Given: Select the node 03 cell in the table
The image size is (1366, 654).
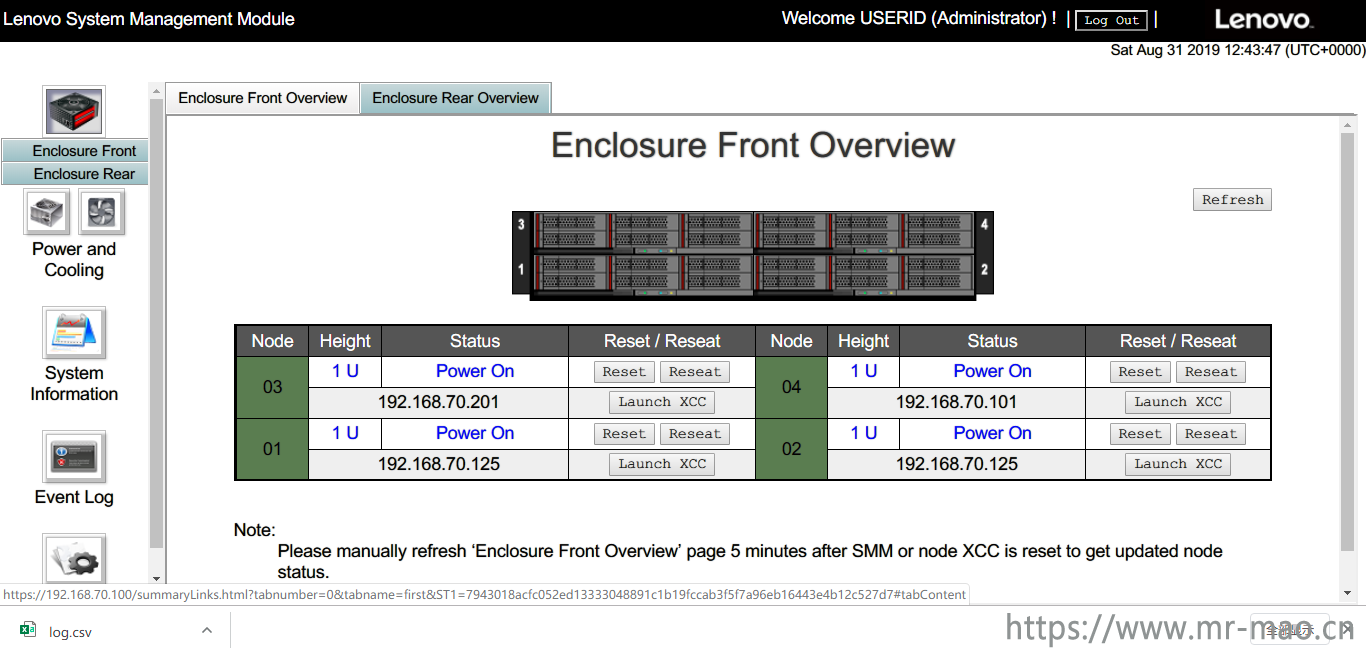Looking at the screenshot, I should [272, 387].
